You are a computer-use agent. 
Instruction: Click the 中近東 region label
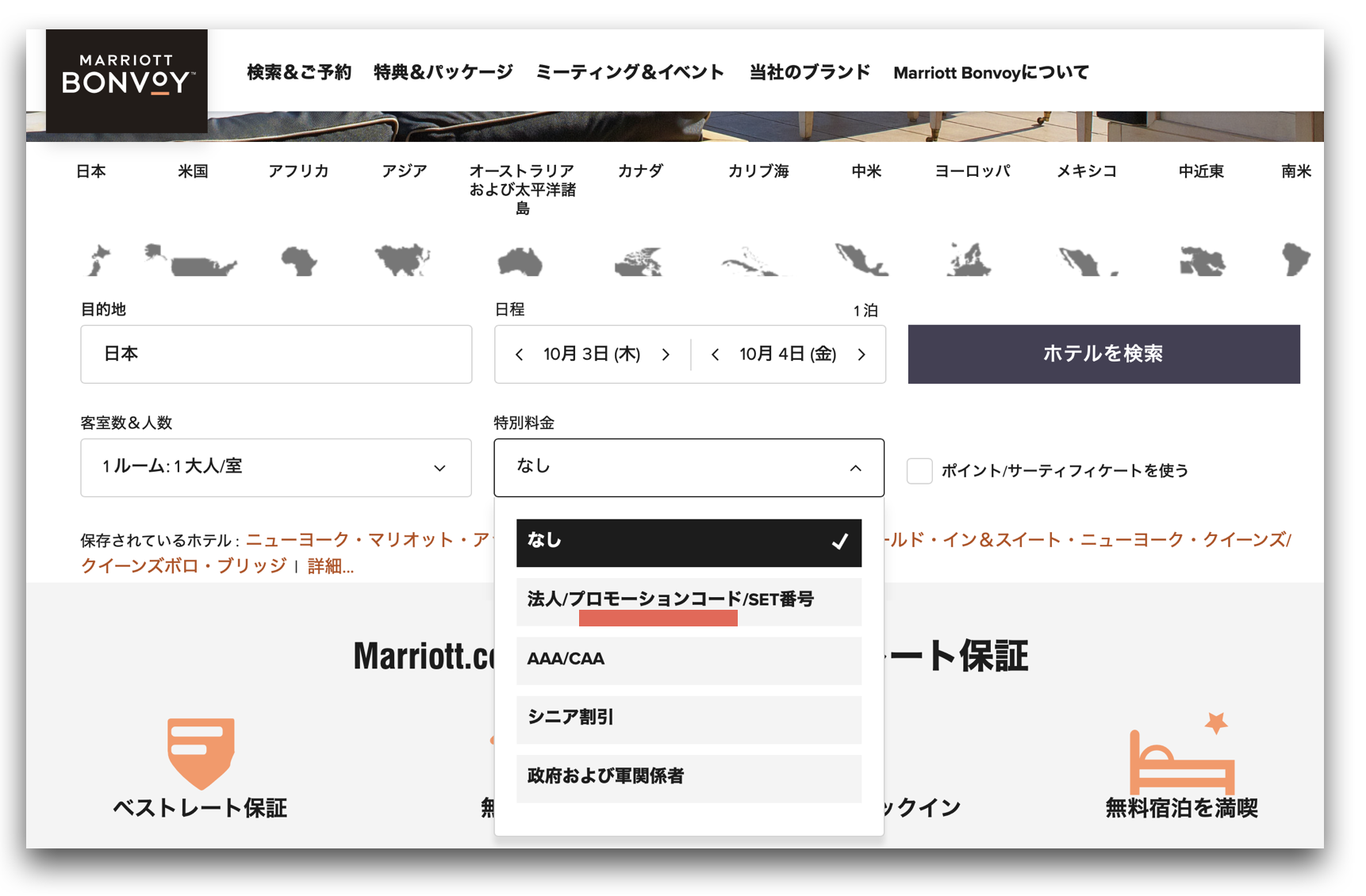pyautogui.click(x=1201, y=171)
